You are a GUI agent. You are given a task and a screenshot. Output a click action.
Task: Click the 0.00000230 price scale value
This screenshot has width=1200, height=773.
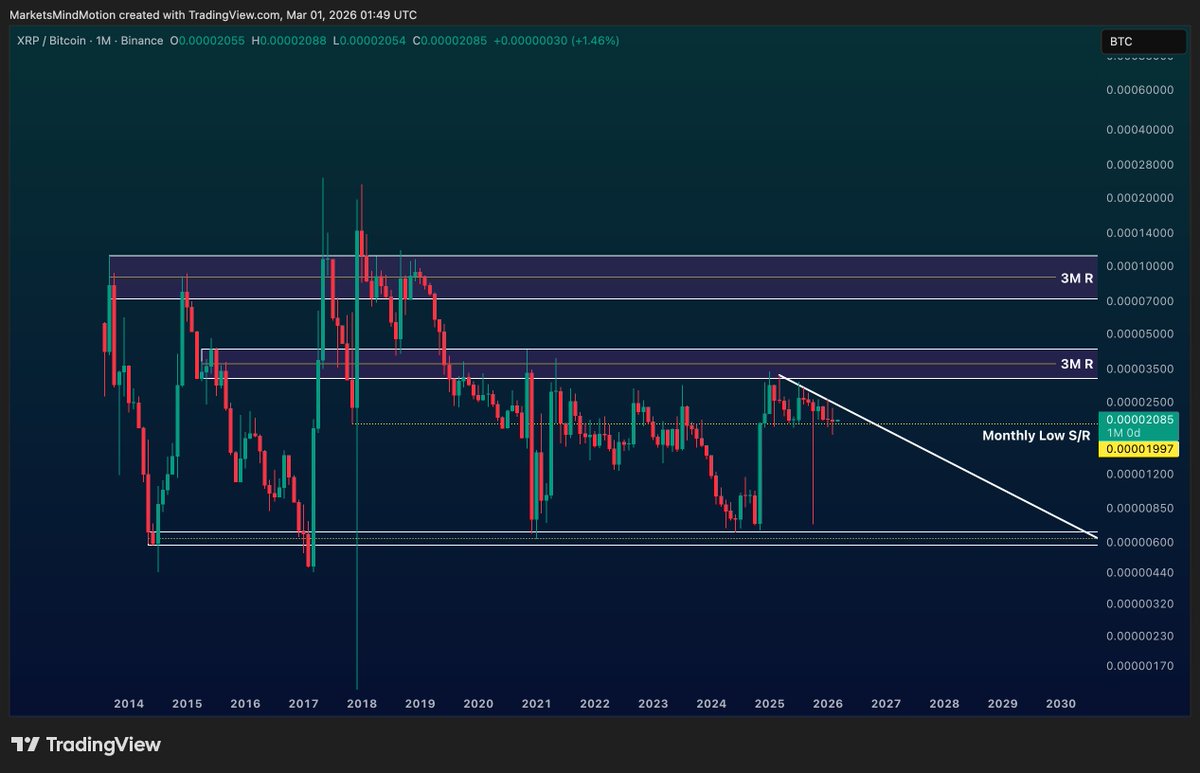(1139, 636)
